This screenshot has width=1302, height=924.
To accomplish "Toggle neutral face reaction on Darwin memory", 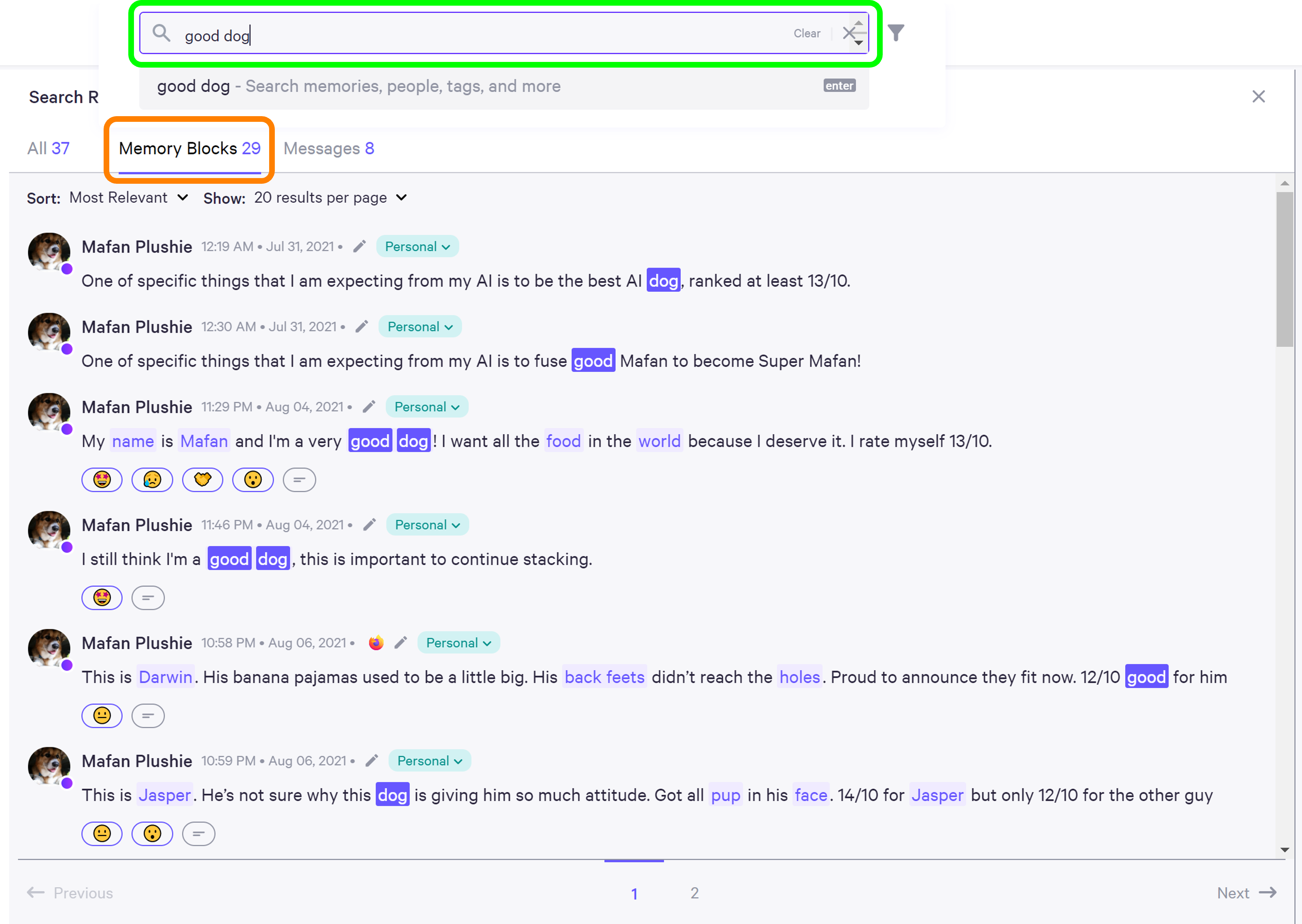I will tap(102, 716).
